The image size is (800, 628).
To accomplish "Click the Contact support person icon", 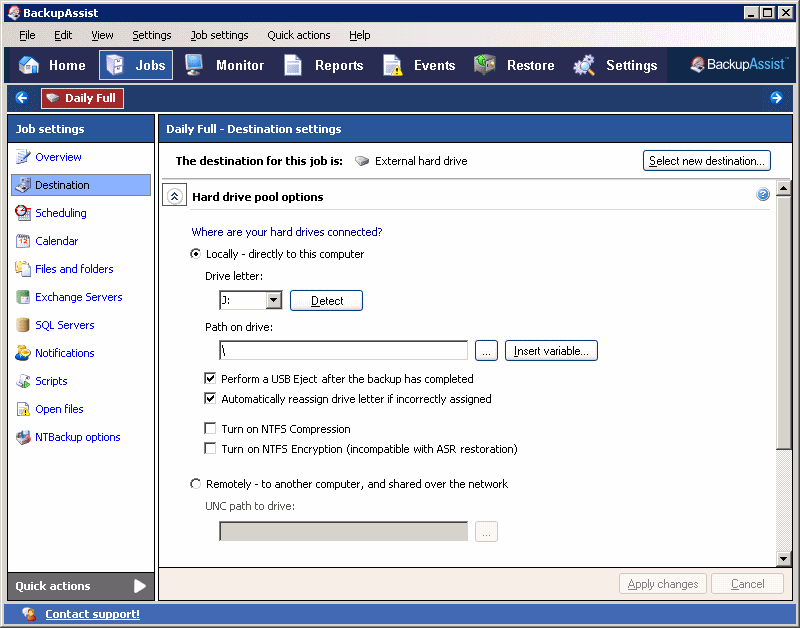I will tap(29, 614).
